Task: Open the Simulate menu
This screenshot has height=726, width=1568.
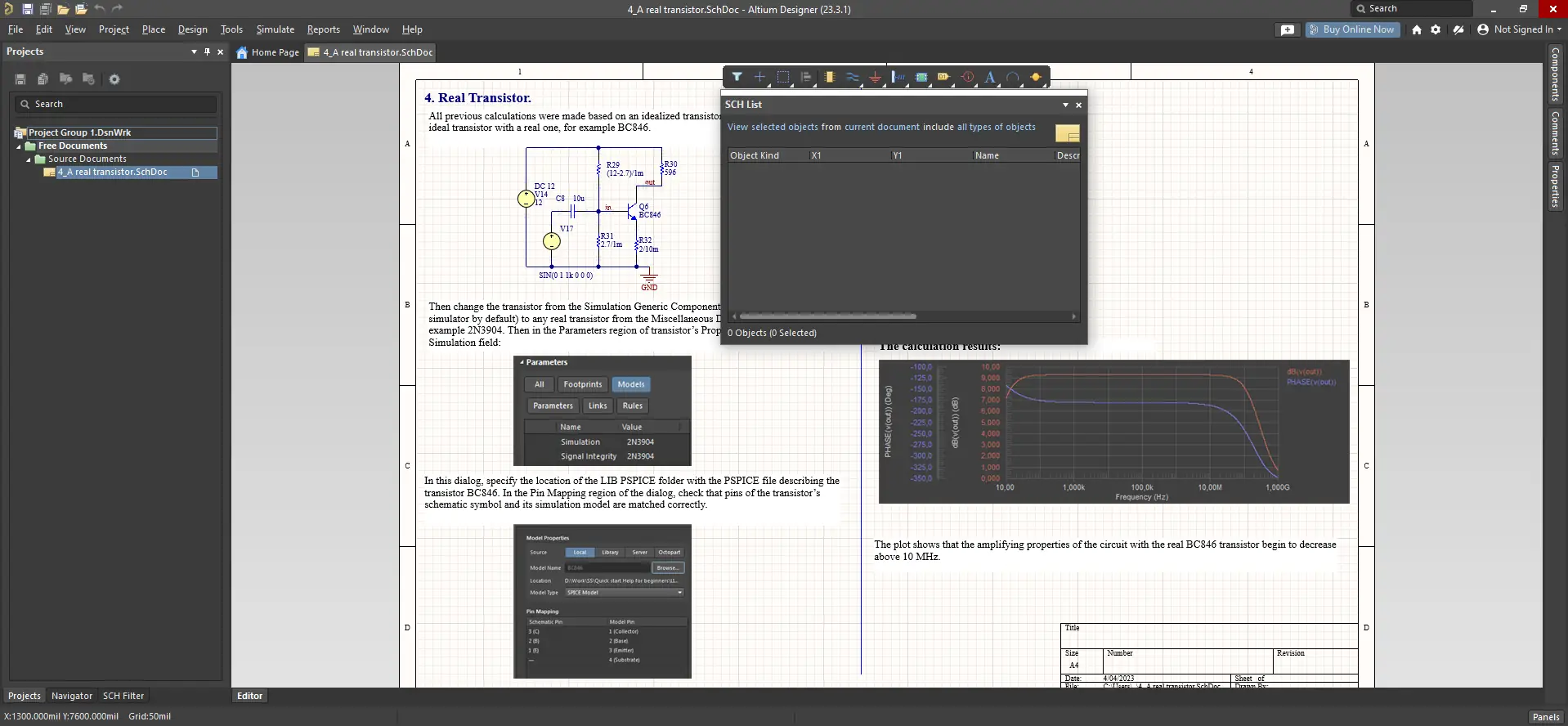Action: click(276, 29)
